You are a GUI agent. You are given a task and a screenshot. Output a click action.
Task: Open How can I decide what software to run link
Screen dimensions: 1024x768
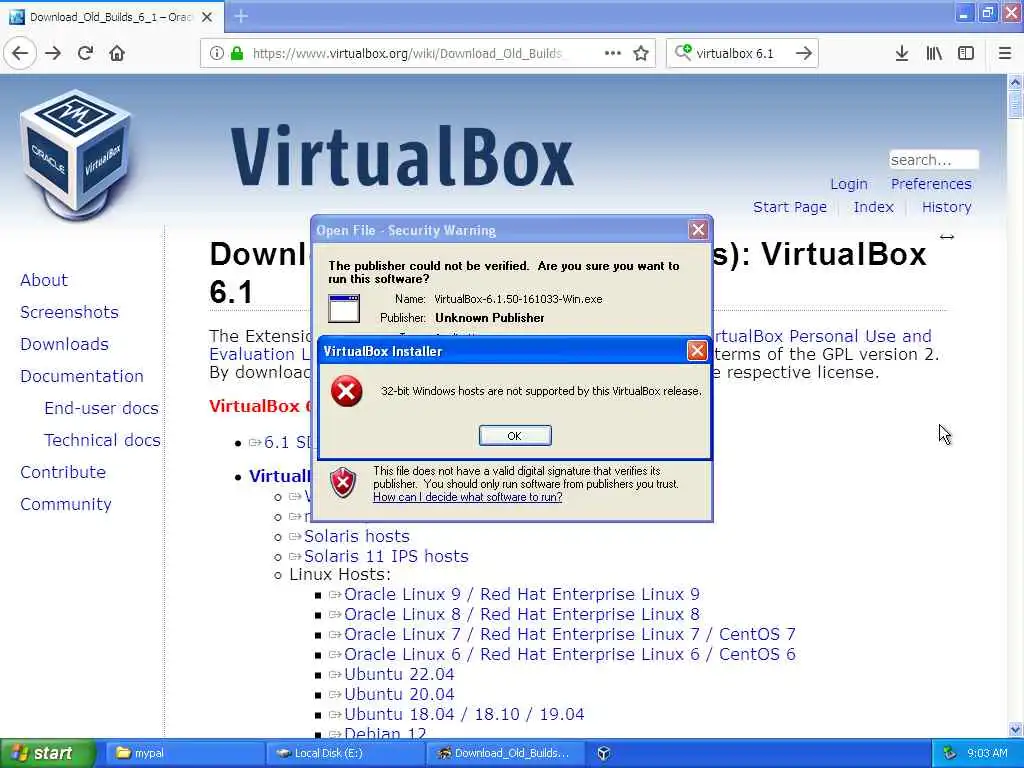click(x=468, y=497)
